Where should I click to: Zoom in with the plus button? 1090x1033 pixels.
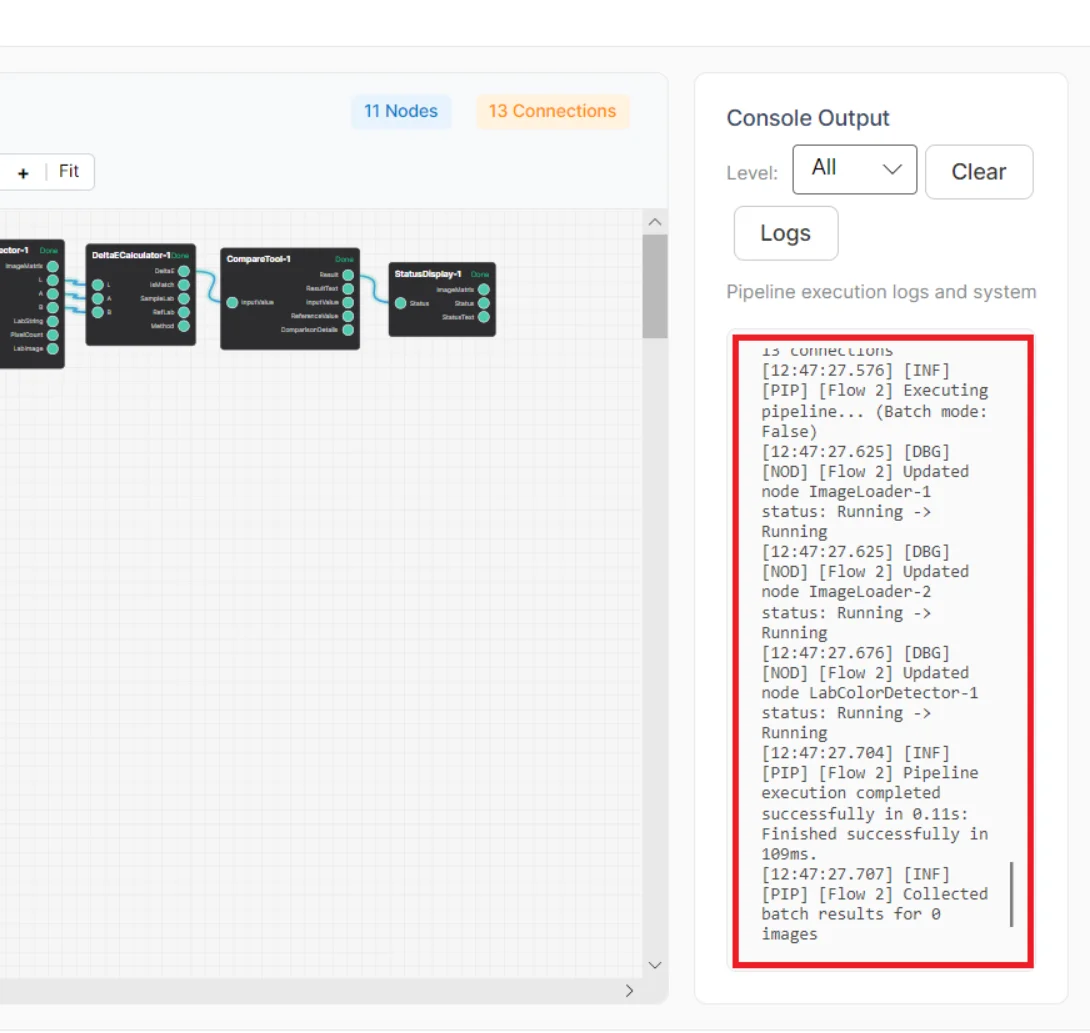point(24,173)
